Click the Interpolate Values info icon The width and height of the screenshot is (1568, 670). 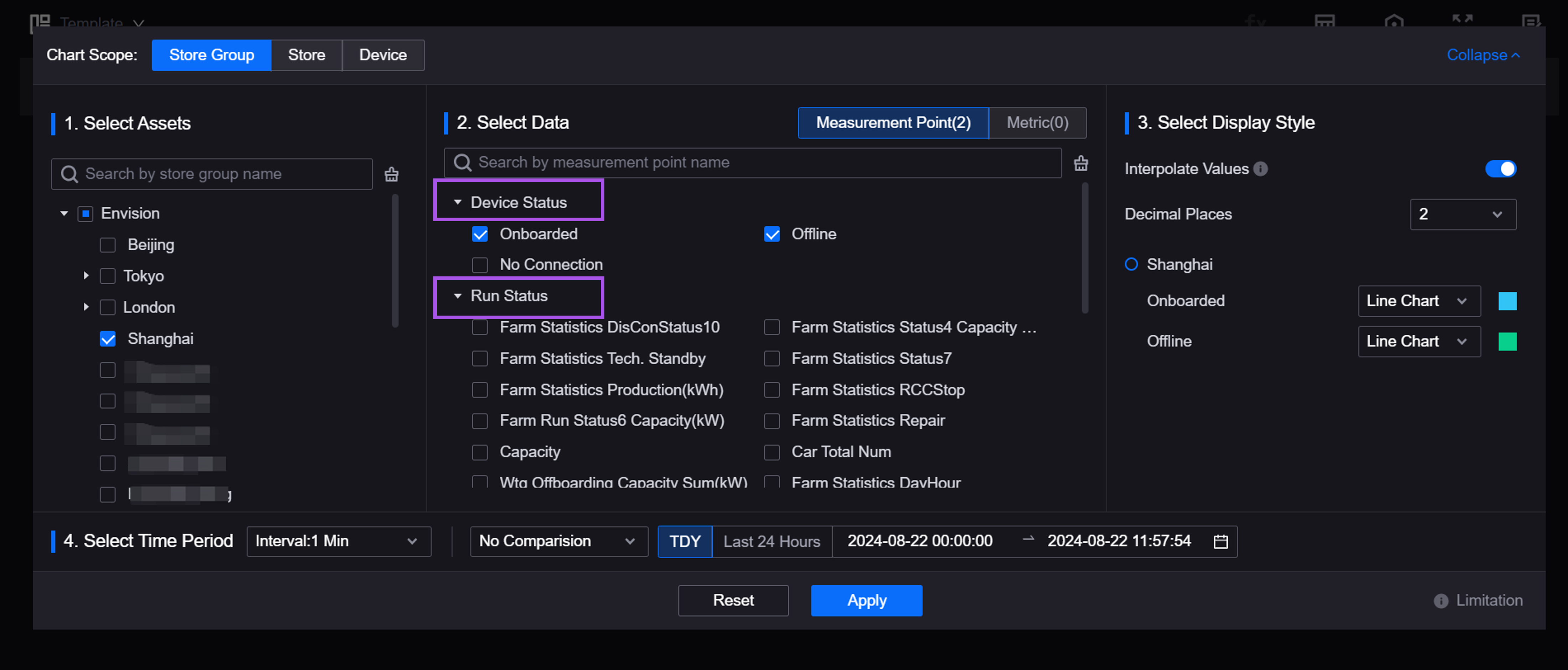(1260, 169)
